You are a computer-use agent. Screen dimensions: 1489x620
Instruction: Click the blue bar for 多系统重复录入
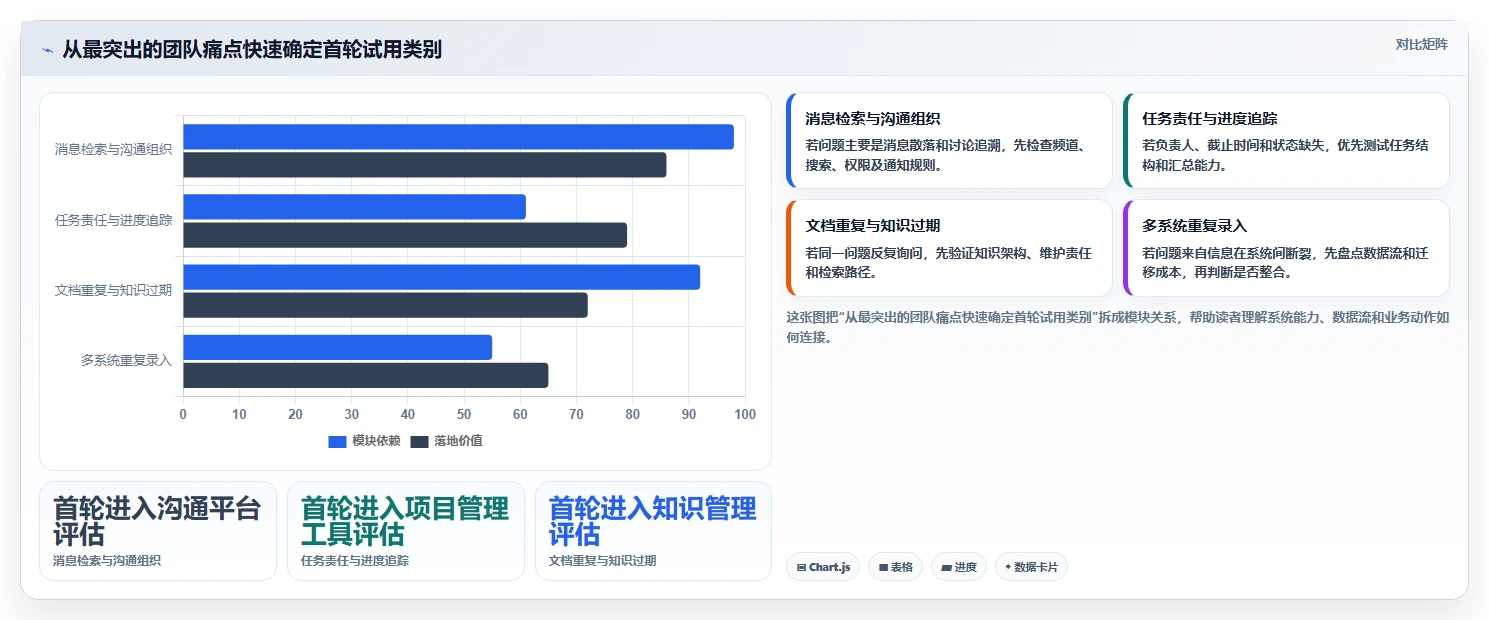point(337,347)
